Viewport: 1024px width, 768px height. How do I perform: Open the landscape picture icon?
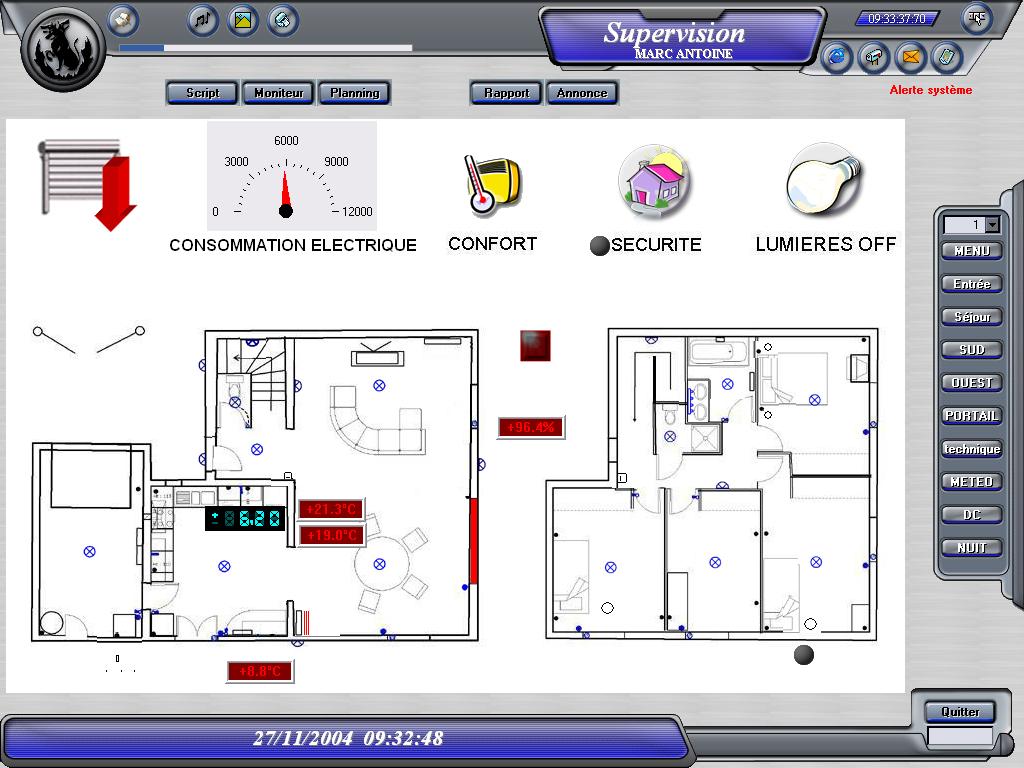(x=243, y=20)
